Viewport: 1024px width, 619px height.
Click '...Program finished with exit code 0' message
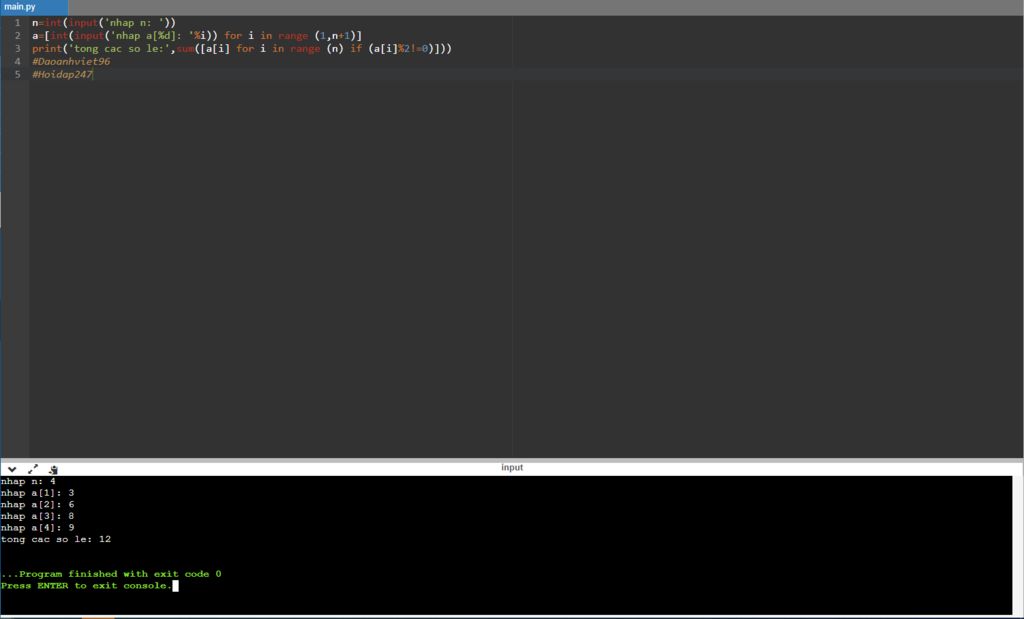111,574
